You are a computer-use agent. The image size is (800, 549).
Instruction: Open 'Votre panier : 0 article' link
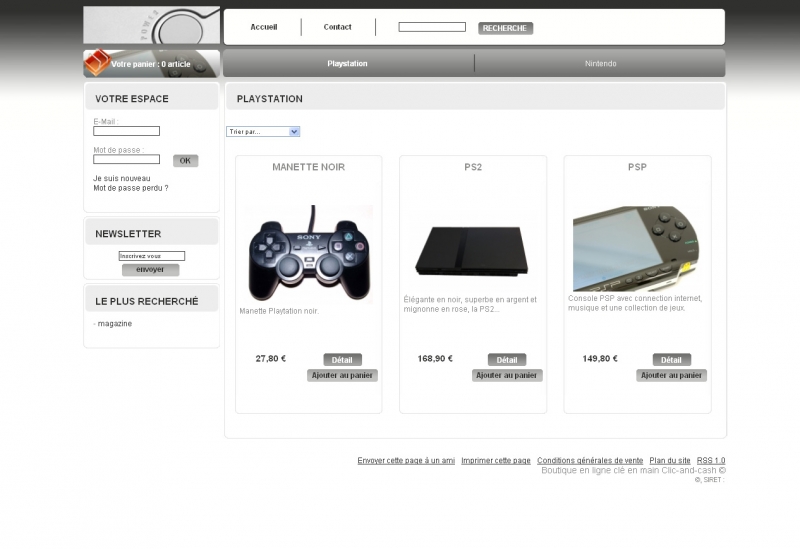click(151, 64)
